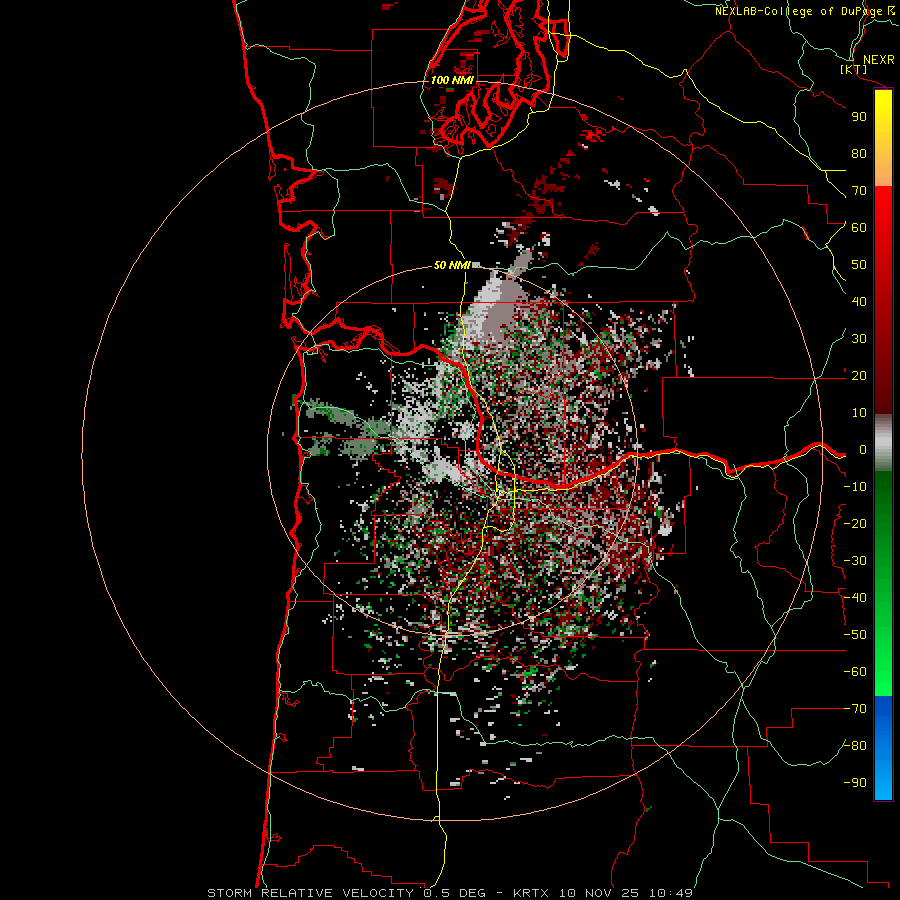Click the -10 value on velocity scale
The height and width of the screenshot is (900, 900).
click(x=855, y=487)
